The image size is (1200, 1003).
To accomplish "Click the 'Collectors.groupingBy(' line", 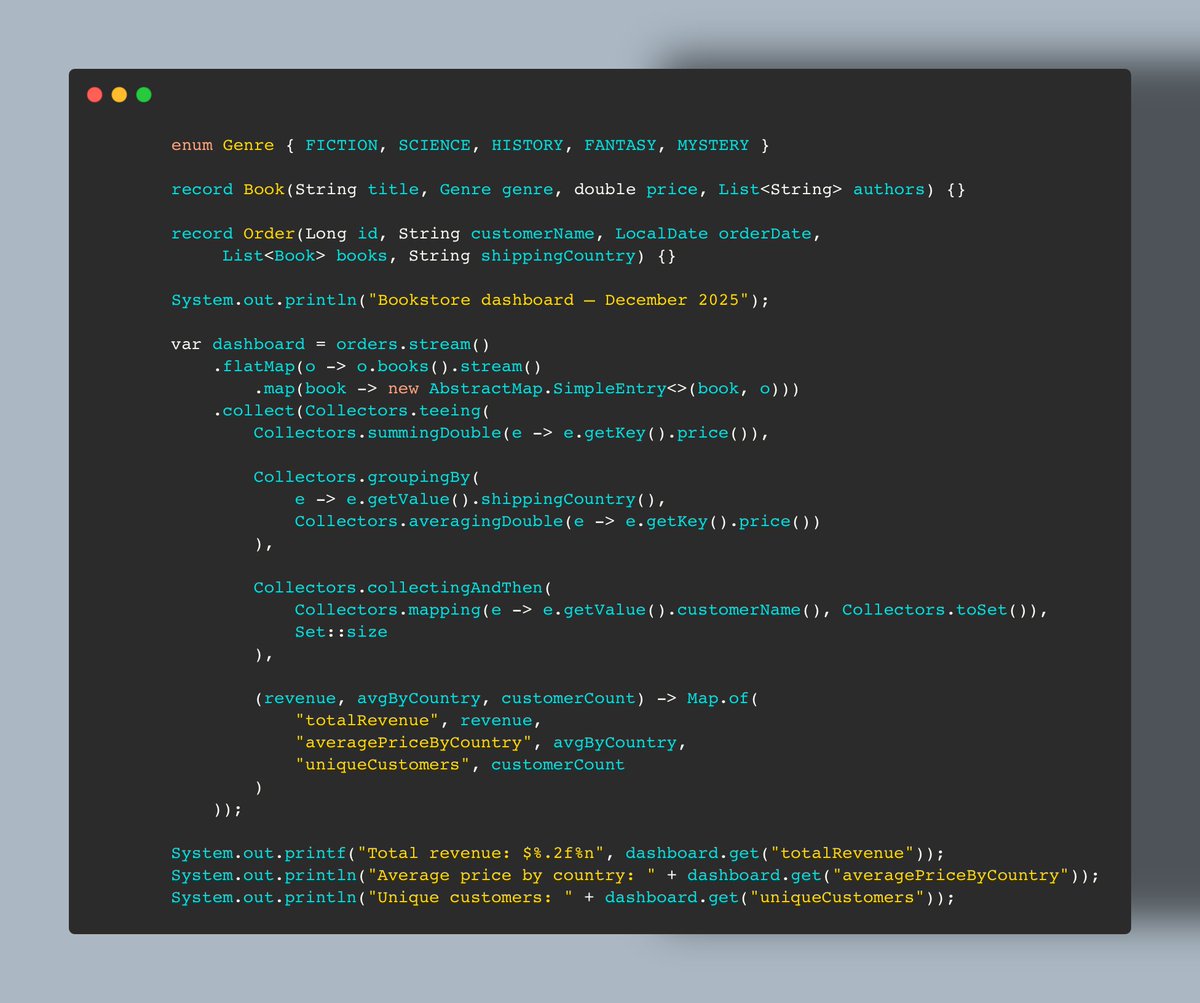I will click(367, 478).
